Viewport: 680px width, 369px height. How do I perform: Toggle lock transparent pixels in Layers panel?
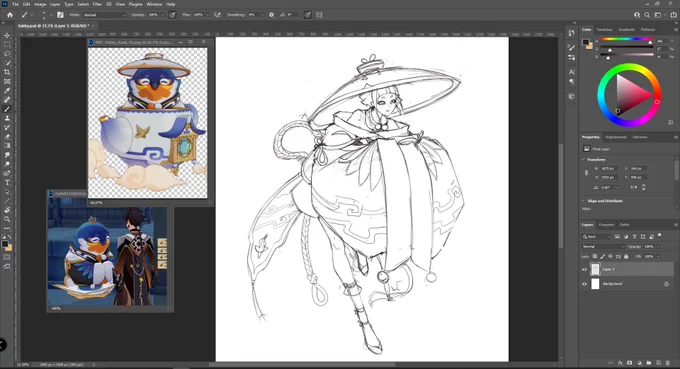pos(595,256)
